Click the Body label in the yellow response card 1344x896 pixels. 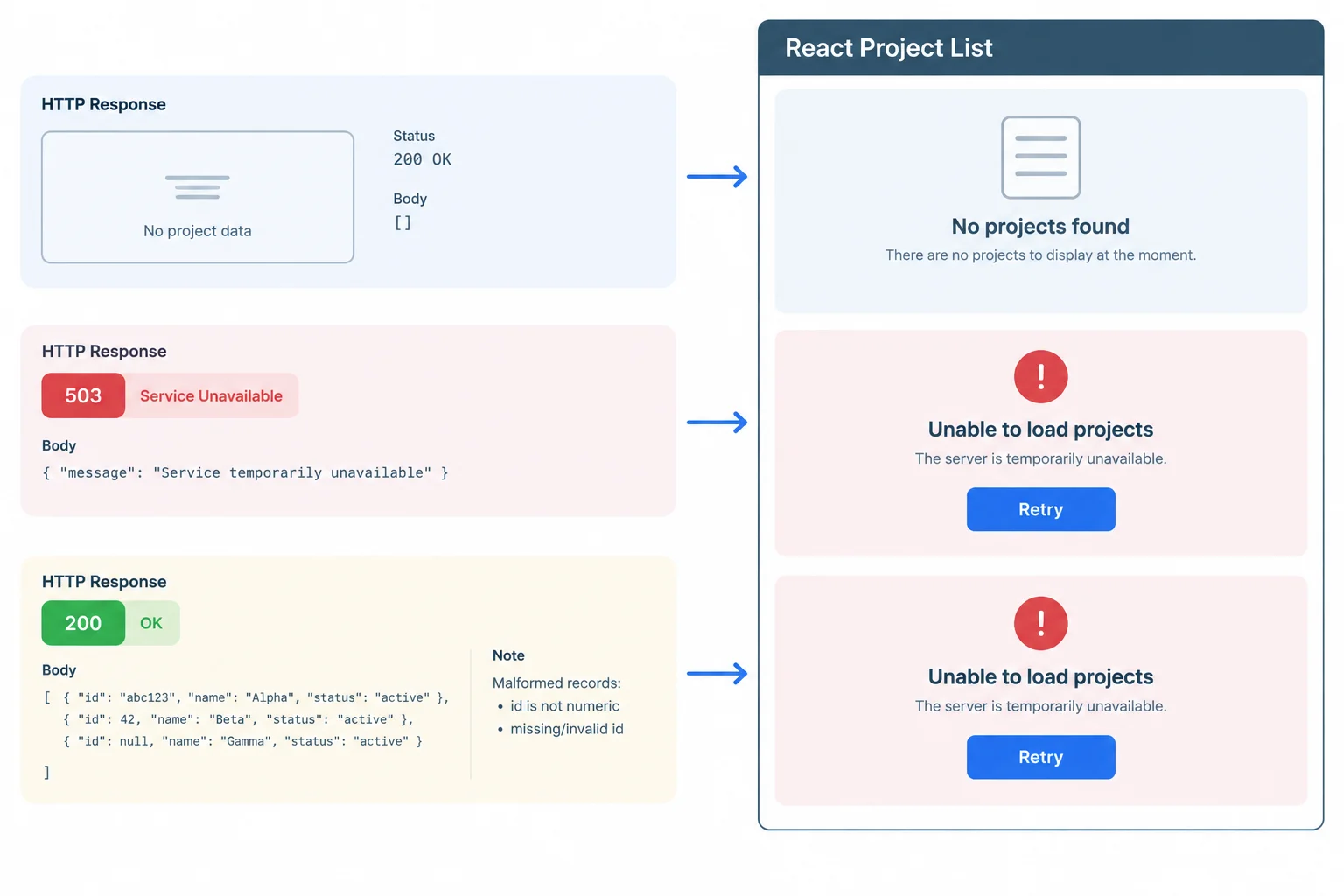click(59, 670)
